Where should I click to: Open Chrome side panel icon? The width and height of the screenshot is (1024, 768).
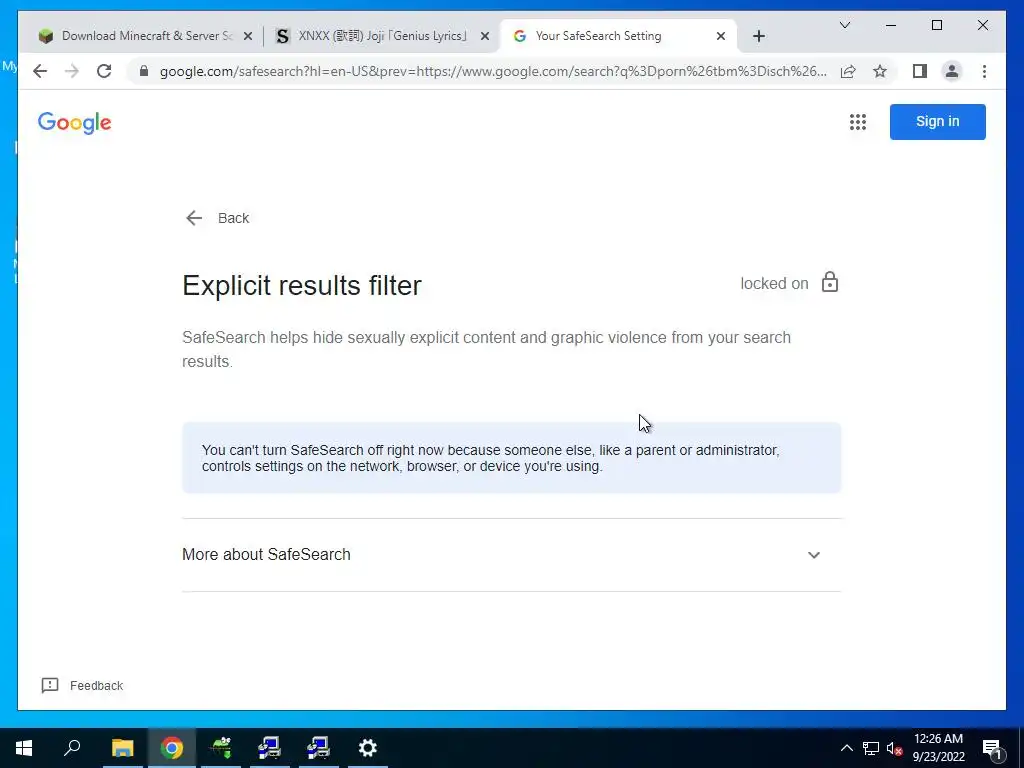tap(920, 71)
